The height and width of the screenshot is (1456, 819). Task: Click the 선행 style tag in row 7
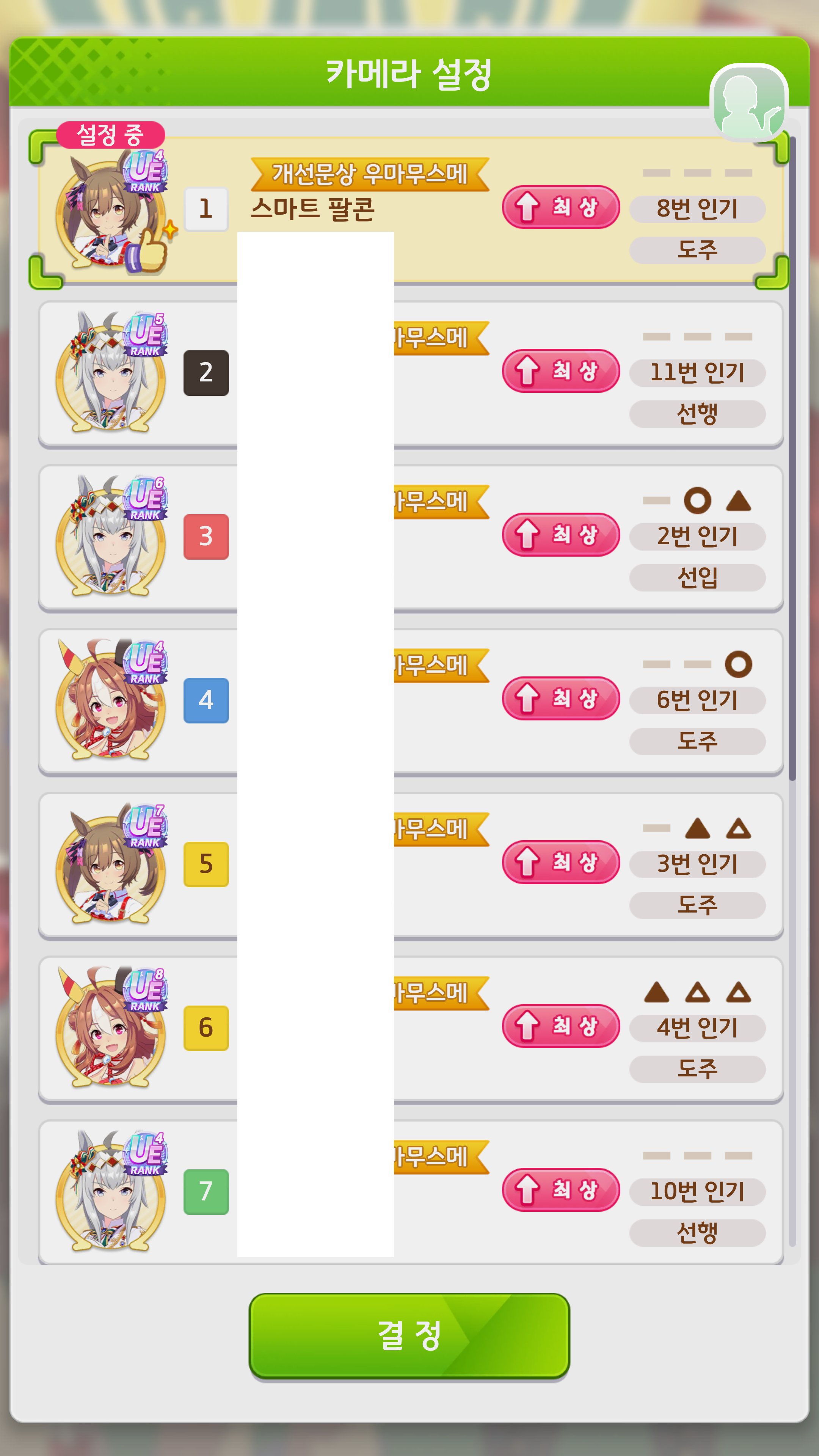click(x=698, y=1233)
